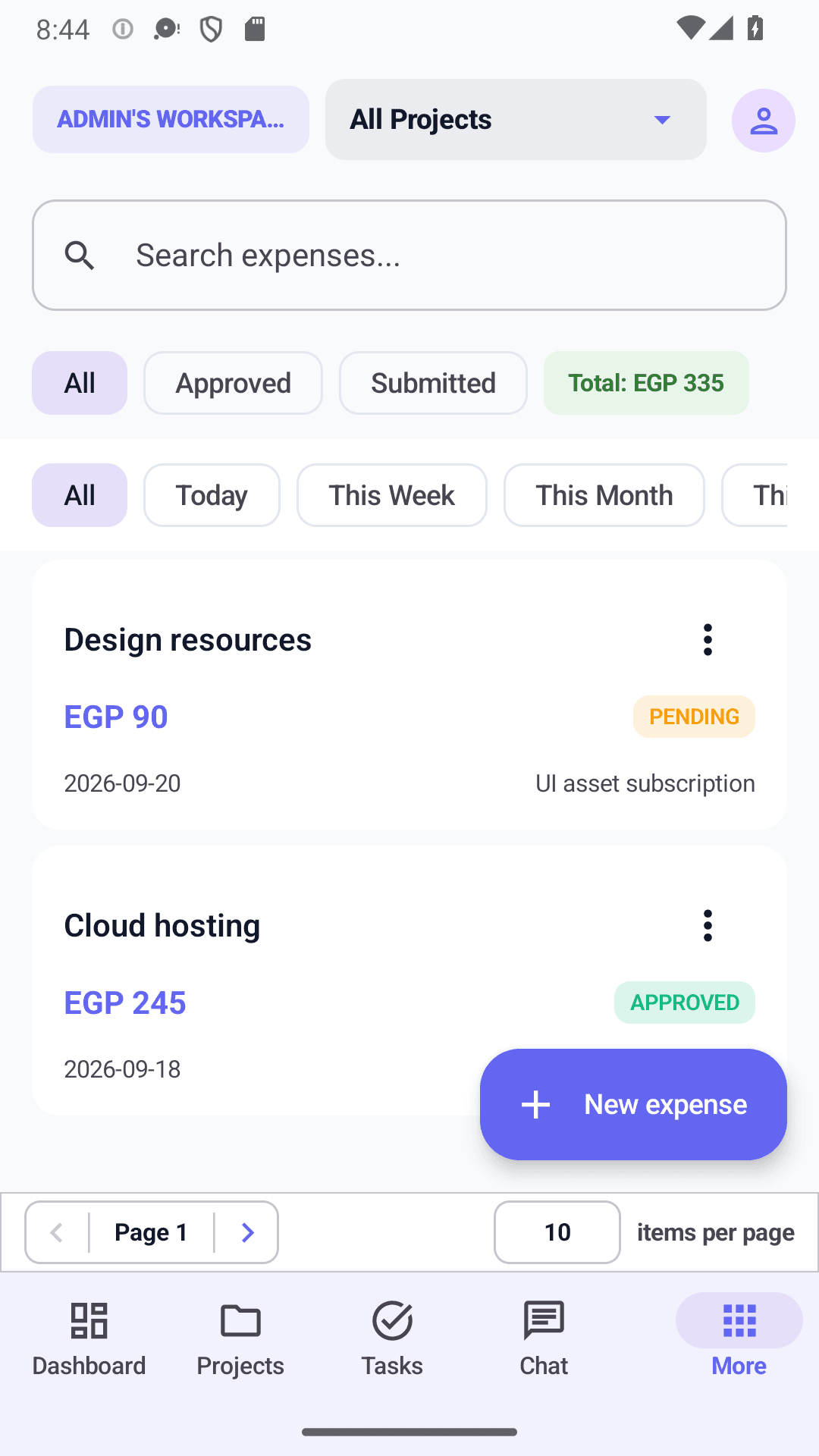Open three-dot menu for Cloud hosting
Viewport: 819px width, 1456px height.
coord(708,926)
